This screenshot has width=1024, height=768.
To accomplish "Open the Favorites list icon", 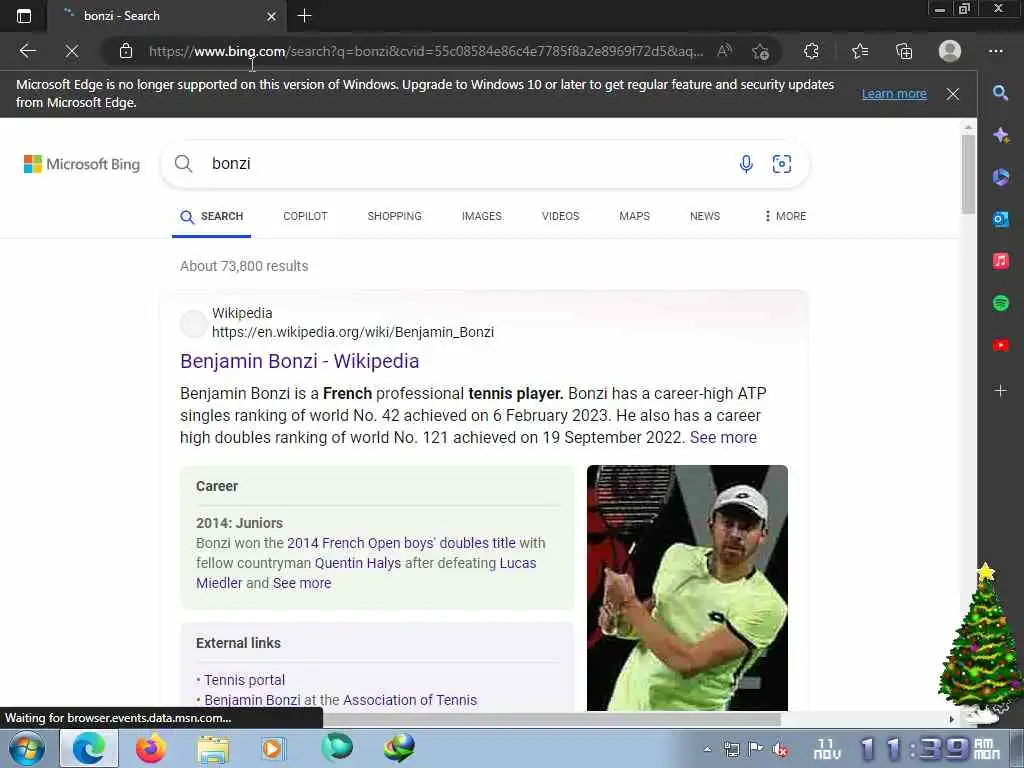I will coord(860,51).
